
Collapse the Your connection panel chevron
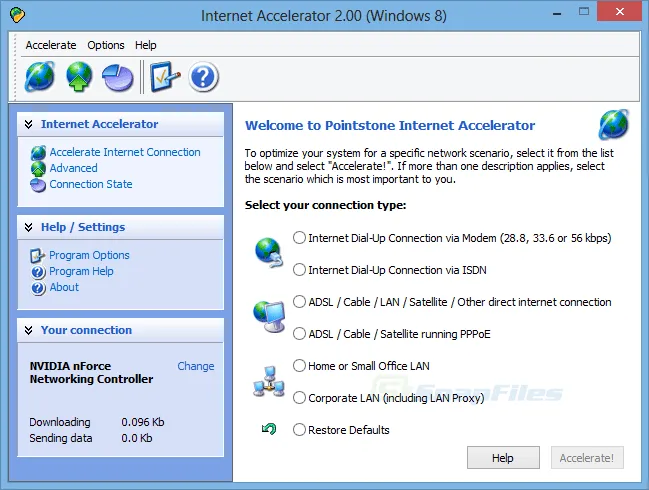click(x=29, y=330)
